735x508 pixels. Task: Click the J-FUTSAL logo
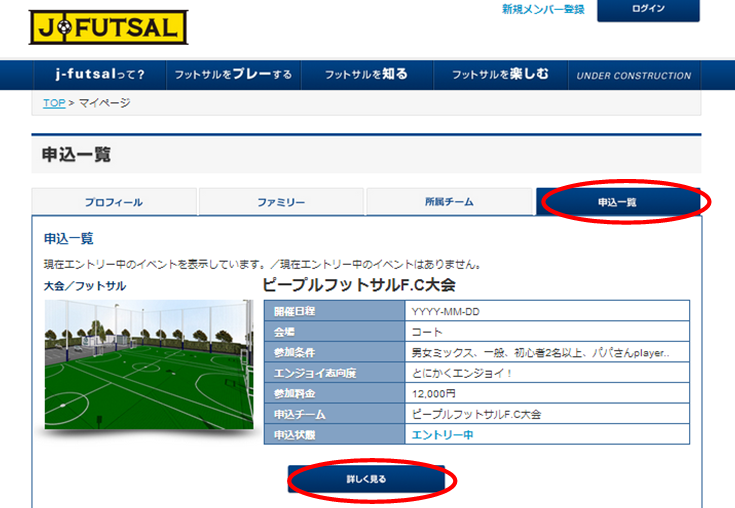click(x=107, y=27)
